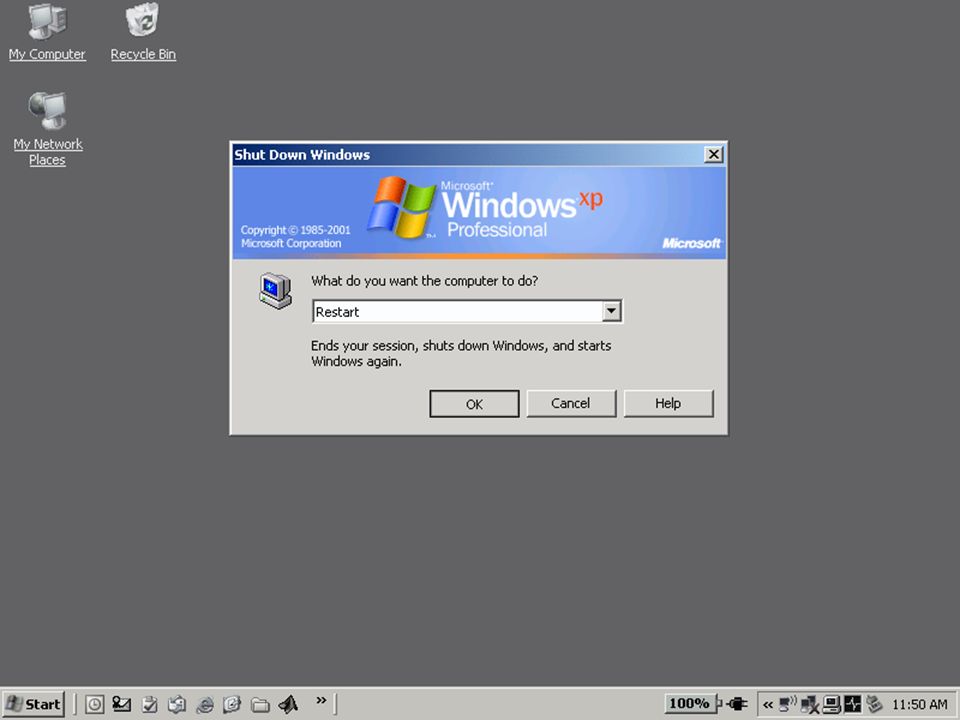Open the Start menu
This screenshot has width=960, height=720.
pos(34,704)
